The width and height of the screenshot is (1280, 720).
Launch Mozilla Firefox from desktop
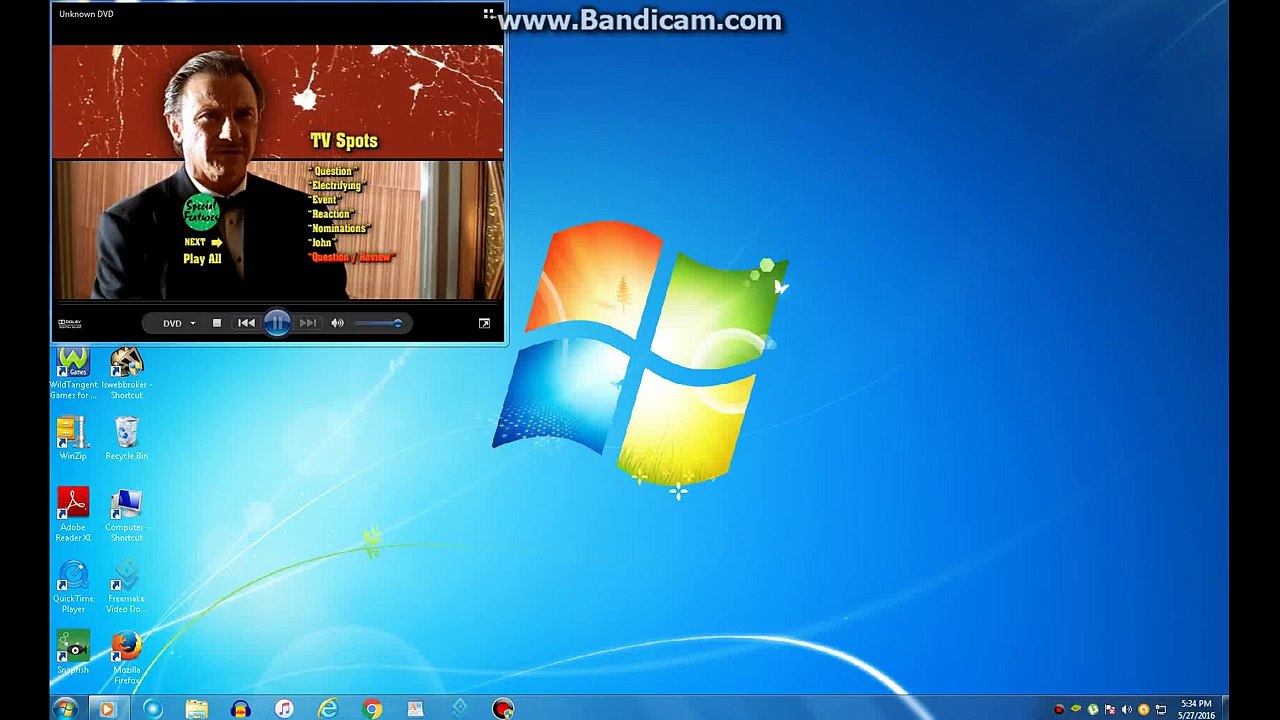tap(127, 657)
